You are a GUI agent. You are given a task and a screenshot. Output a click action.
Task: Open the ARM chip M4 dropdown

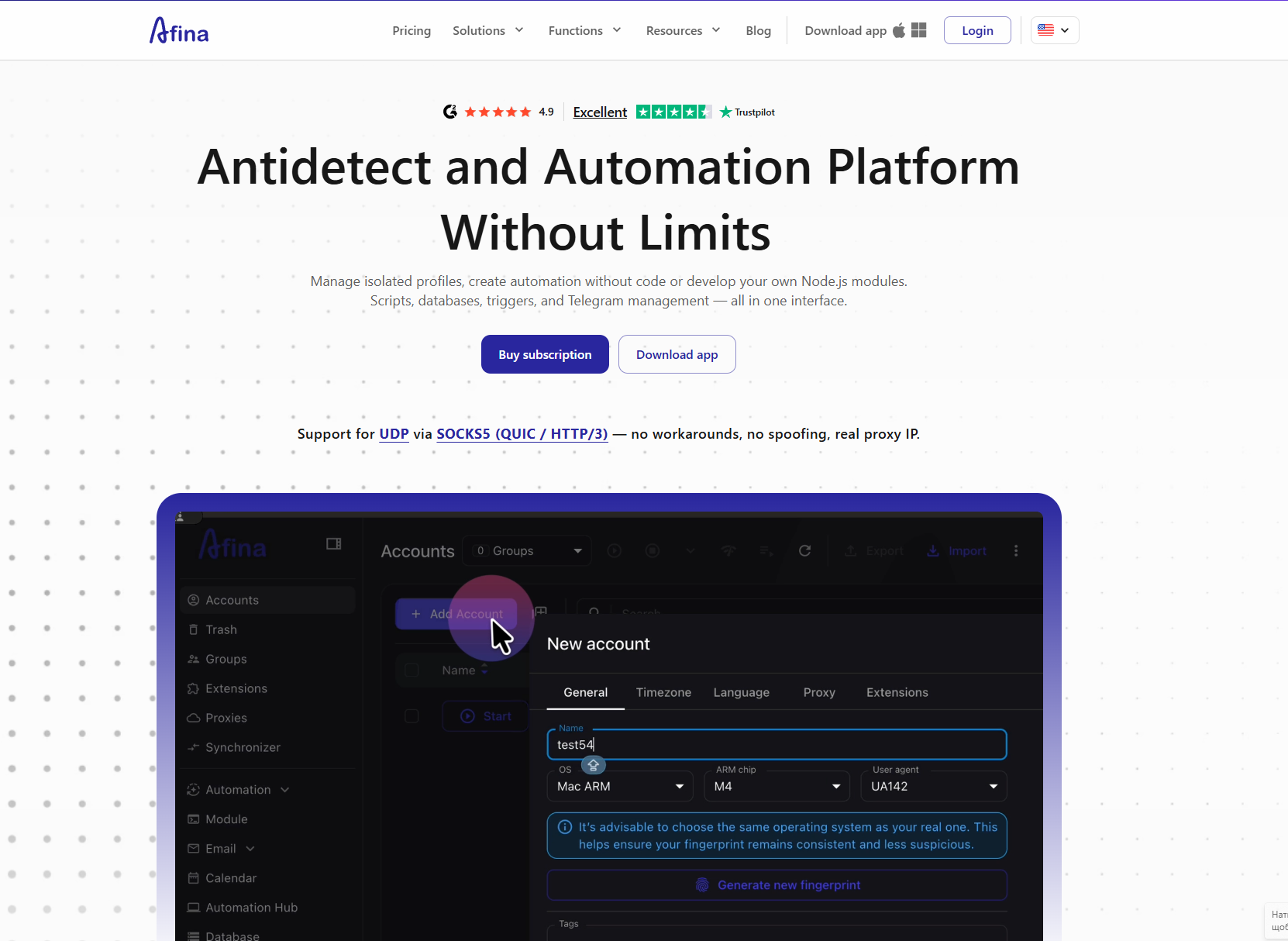(777, 786)
